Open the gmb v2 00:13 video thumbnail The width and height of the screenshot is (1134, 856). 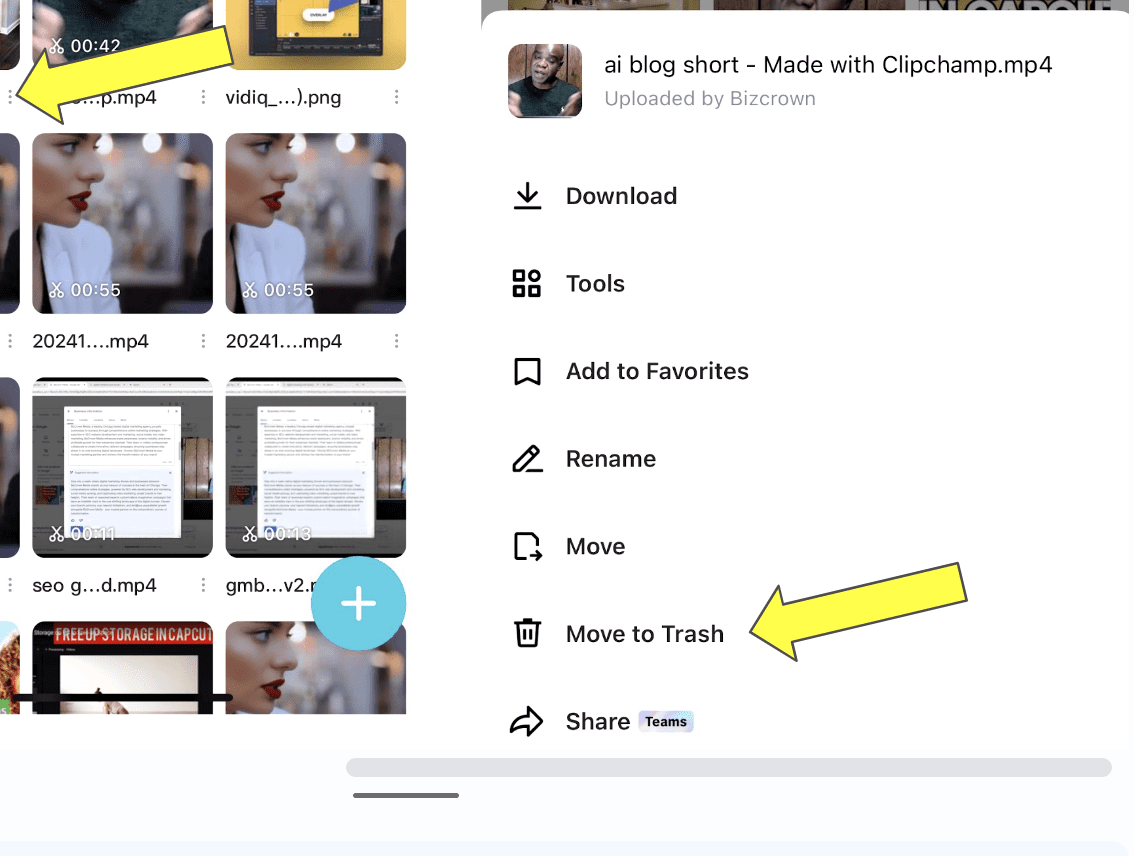[x=316, y=467]
